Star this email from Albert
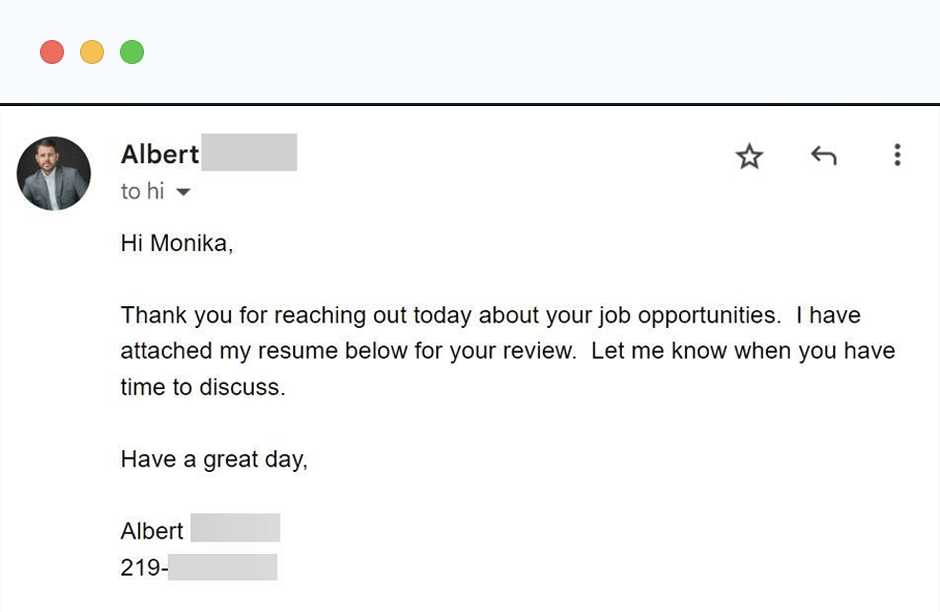Image resolution: width=940 pixels, height=612 pixels. coord(749,156)
